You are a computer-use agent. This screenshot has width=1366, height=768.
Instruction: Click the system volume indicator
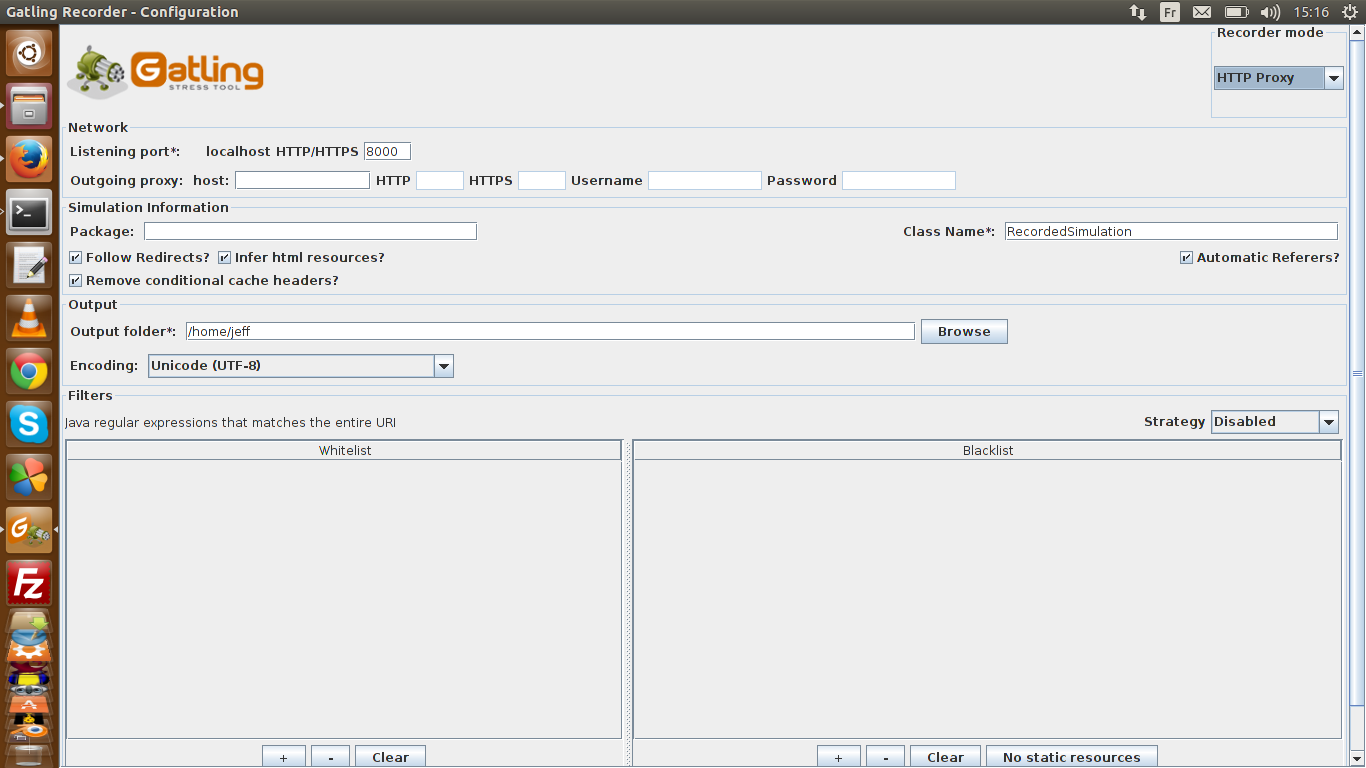pos(1270,12)
